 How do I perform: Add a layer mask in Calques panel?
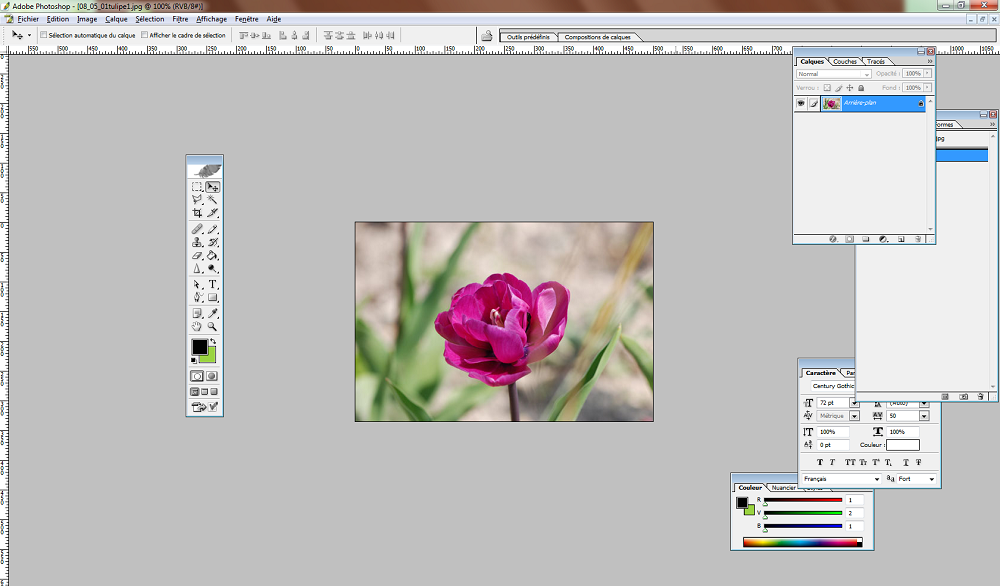[849, 239]
